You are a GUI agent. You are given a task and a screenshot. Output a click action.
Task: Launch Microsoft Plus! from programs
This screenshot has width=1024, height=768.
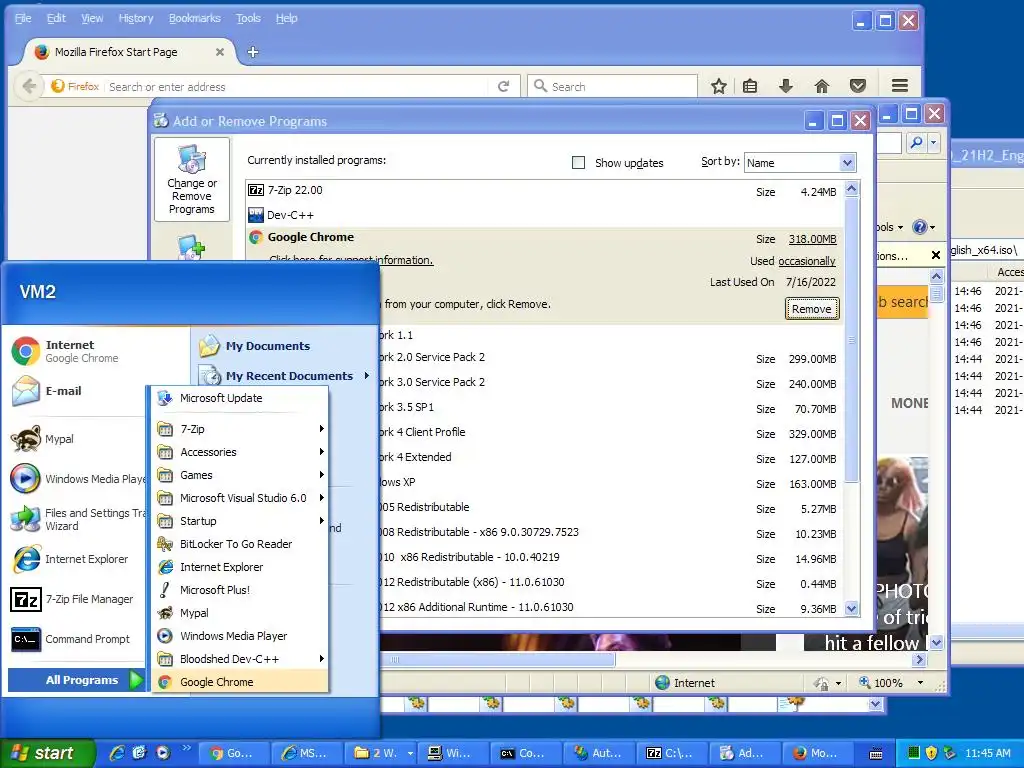(x=240, y=590)
